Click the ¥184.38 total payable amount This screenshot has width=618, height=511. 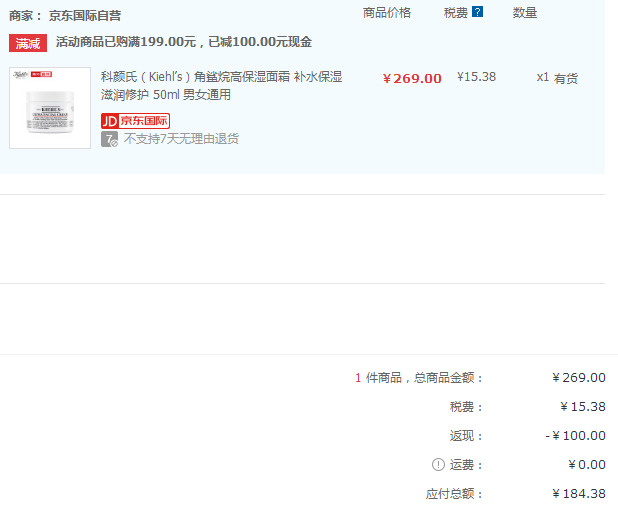click(x=579, y=494)
